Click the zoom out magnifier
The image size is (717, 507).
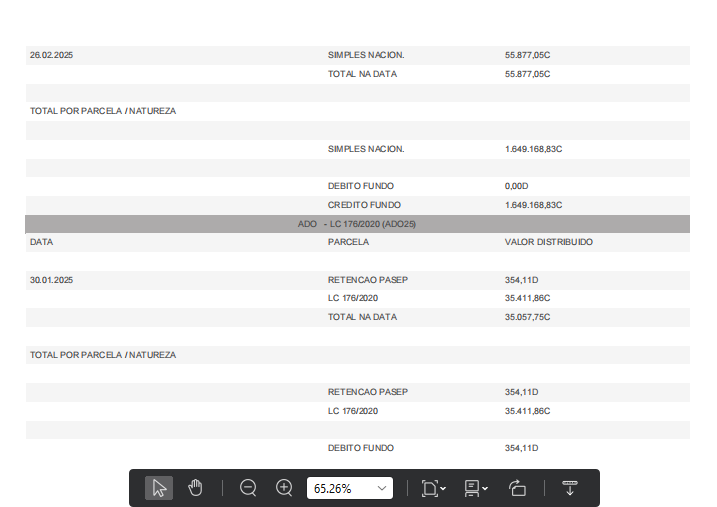coord(248,488)
